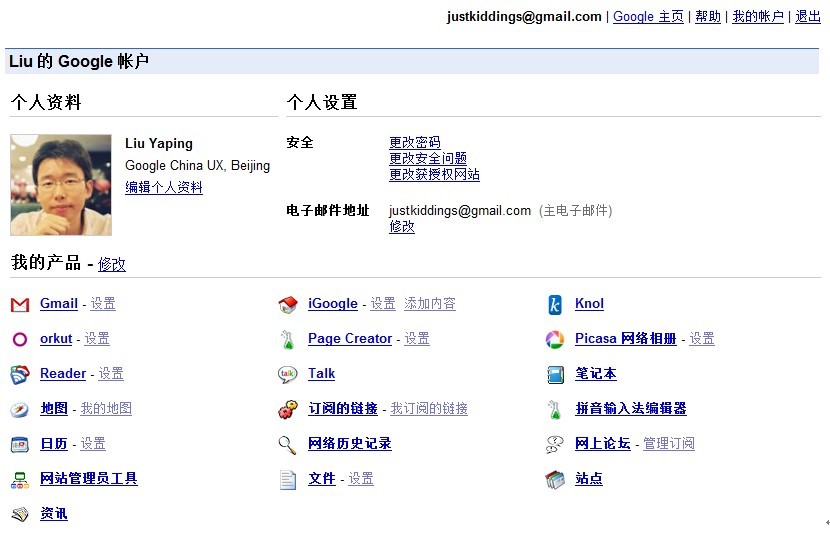This screenshot has width=830, height=535.
Task: Open iGoogle 设置 settings link
Action: pyautogui.click(x=383, y=303)
